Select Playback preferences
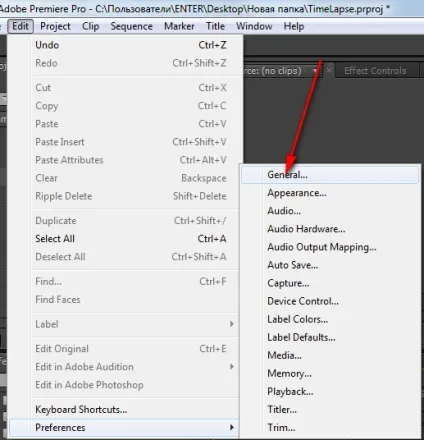424x440 pixels. (330, 391)
